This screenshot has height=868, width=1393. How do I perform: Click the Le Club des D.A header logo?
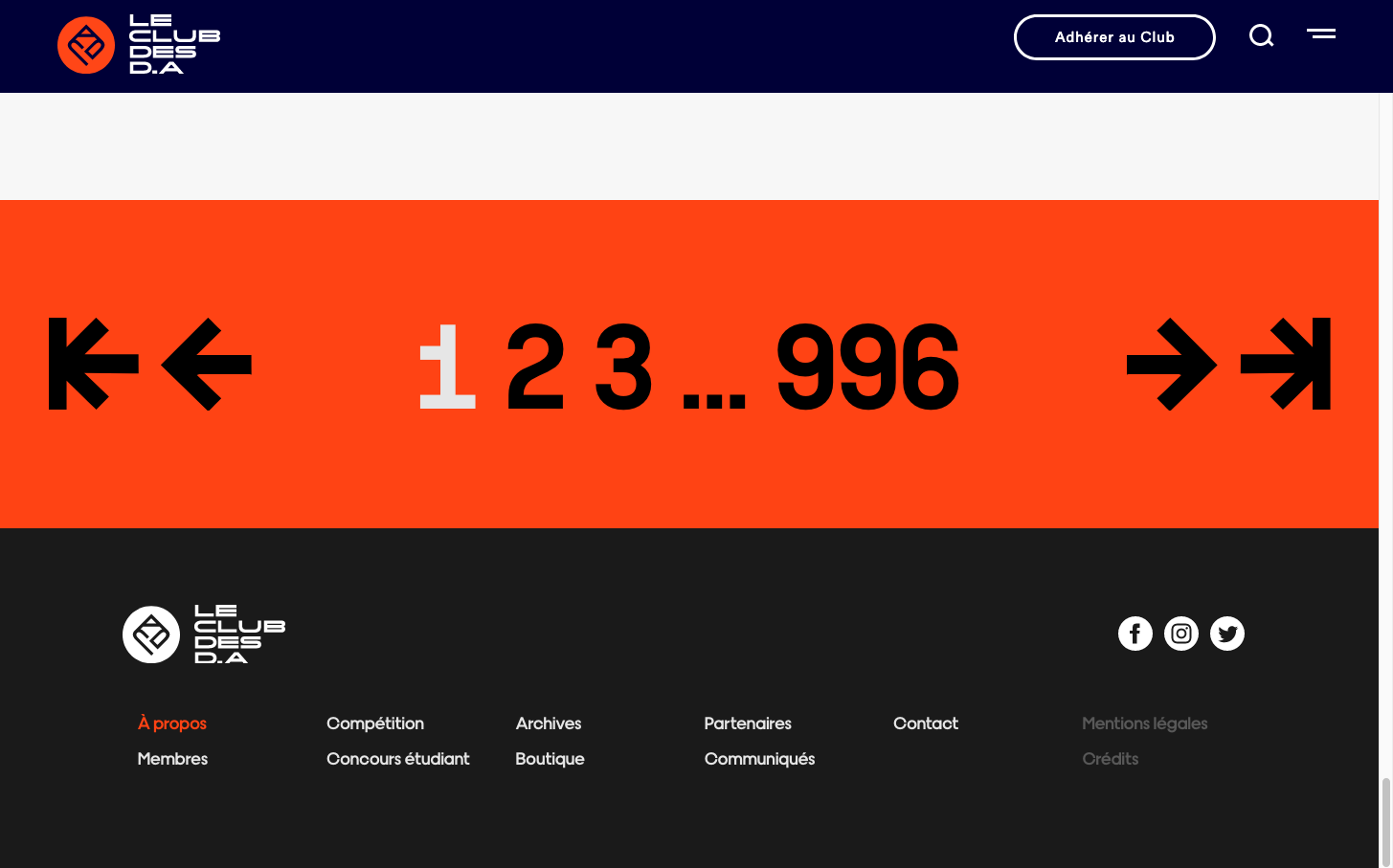tap(139, 45)
